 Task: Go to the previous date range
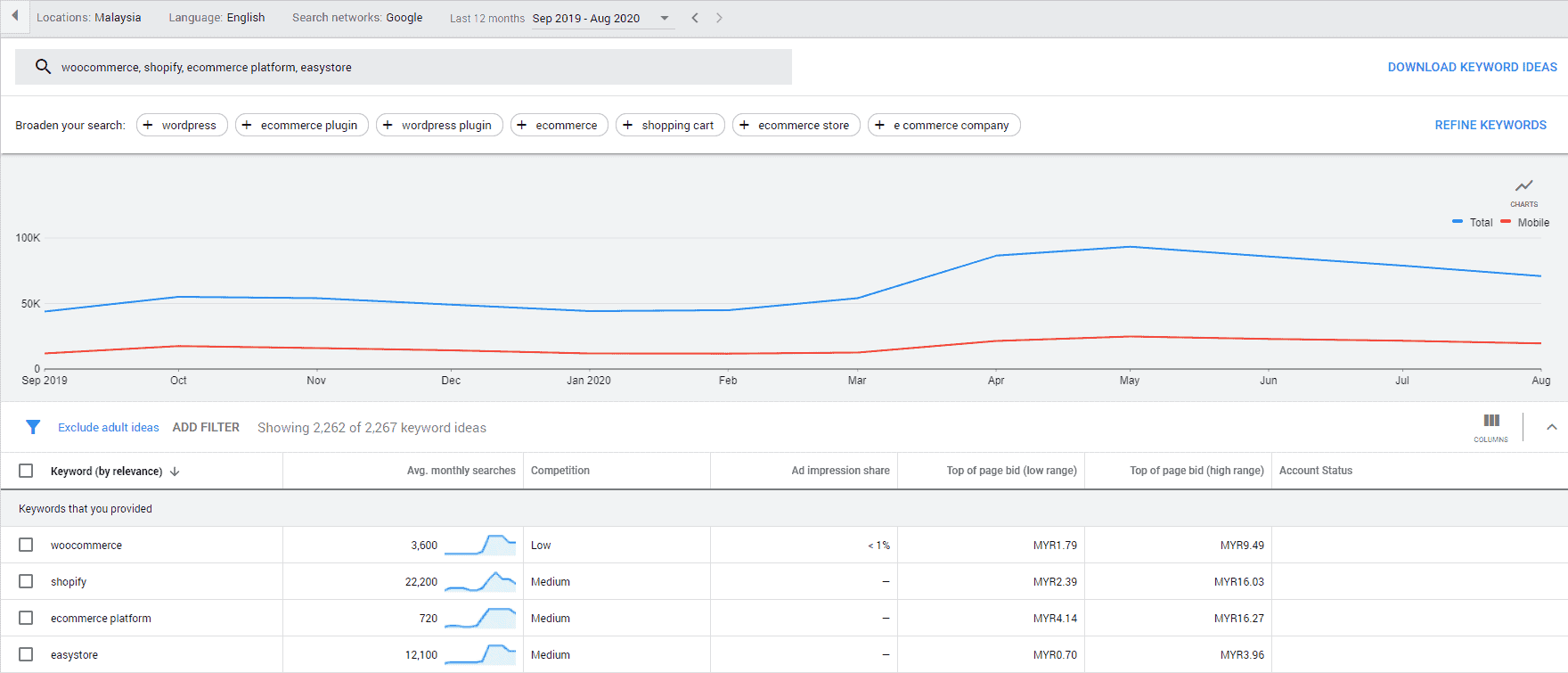click(x=695, y=18)
